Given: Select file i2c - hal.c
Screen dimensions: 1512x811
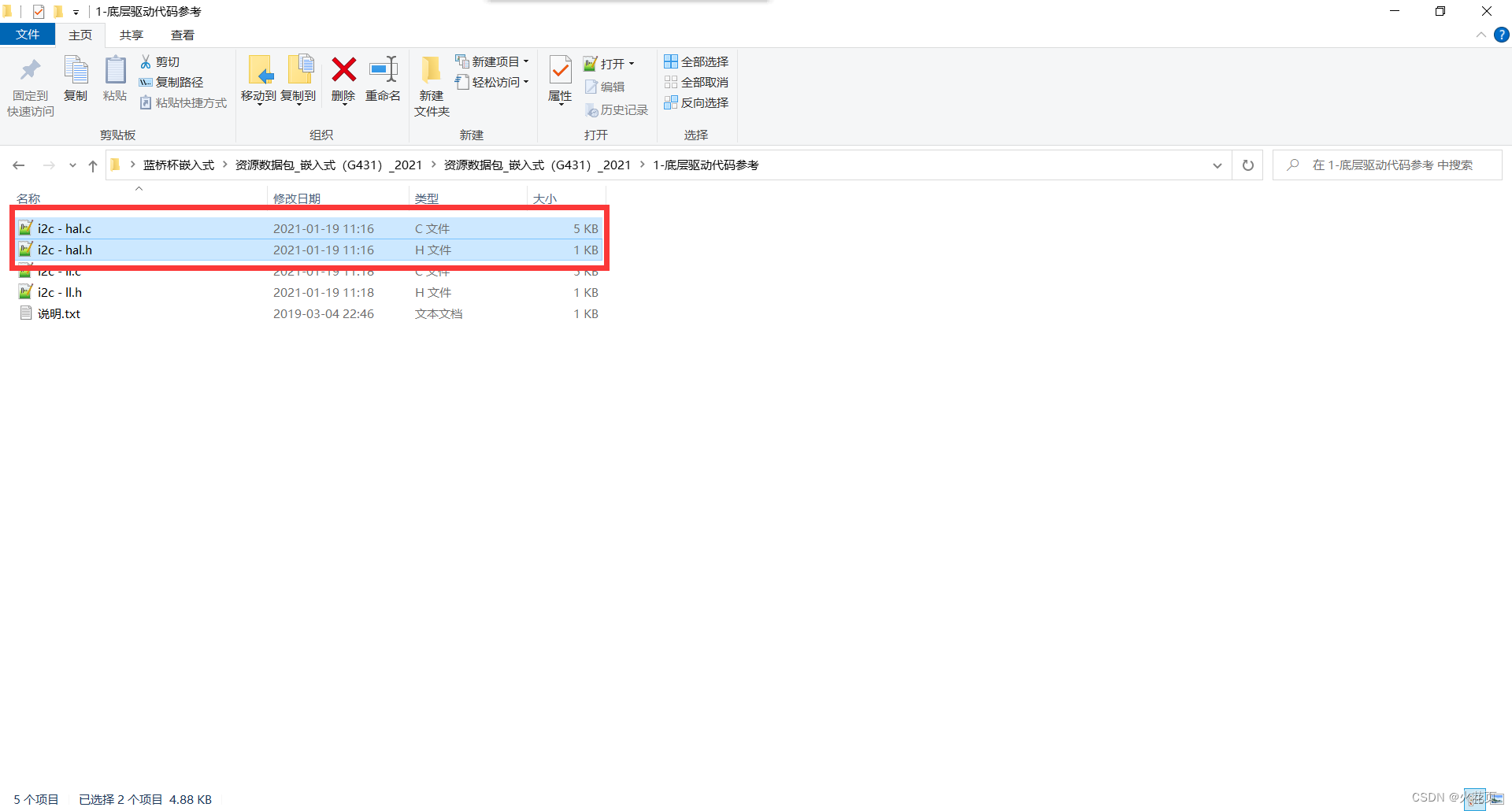Looking at the screenshot, I should pos(309,228).
